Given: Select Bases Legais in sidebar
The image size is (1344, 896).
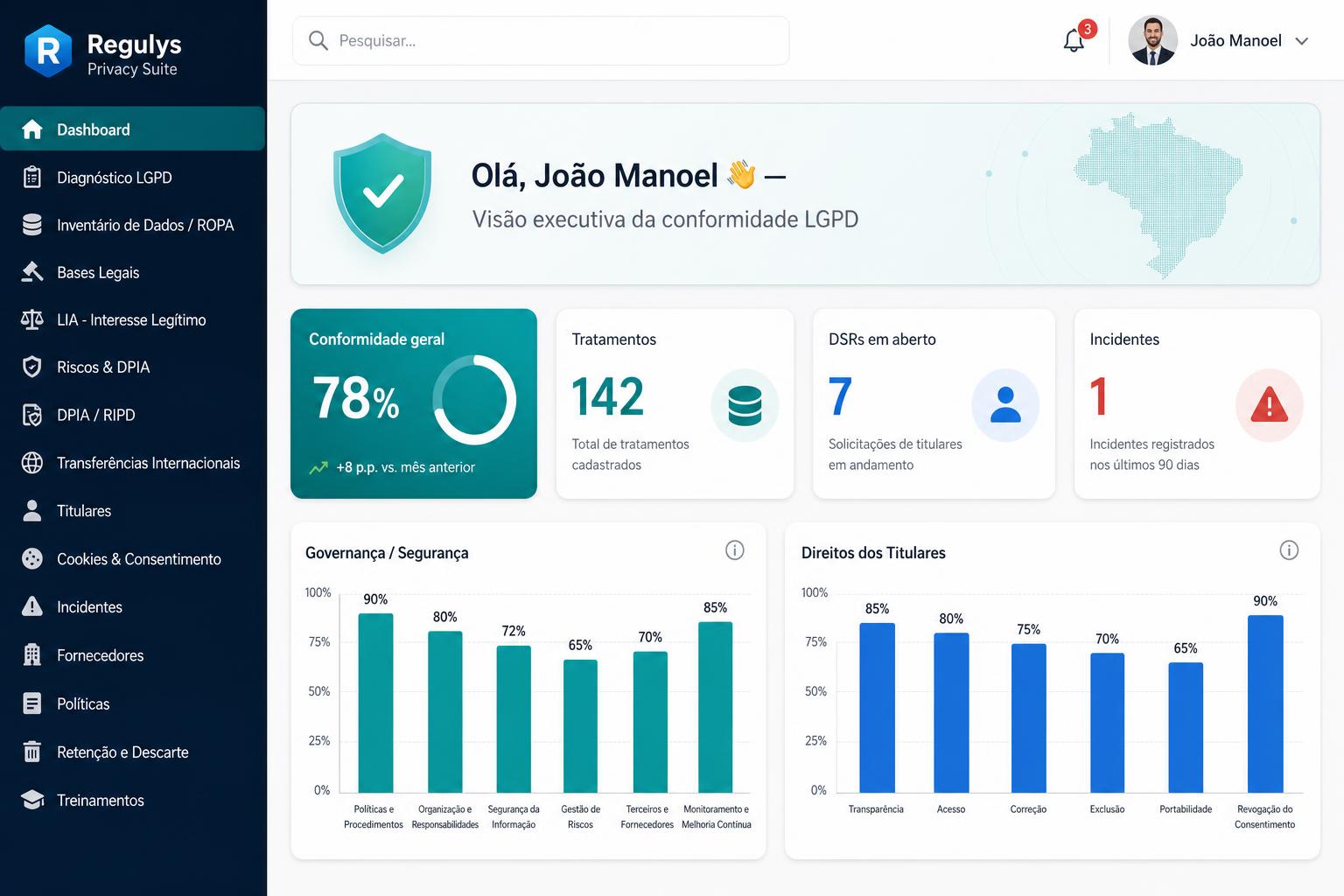Looking at the screenshot, I should coord(133,272).
